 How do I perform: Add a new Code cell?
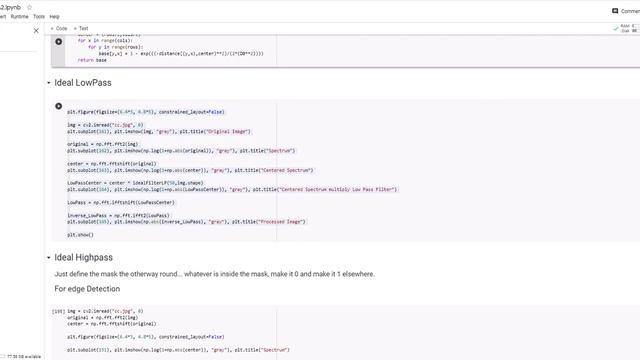(59, 29)
